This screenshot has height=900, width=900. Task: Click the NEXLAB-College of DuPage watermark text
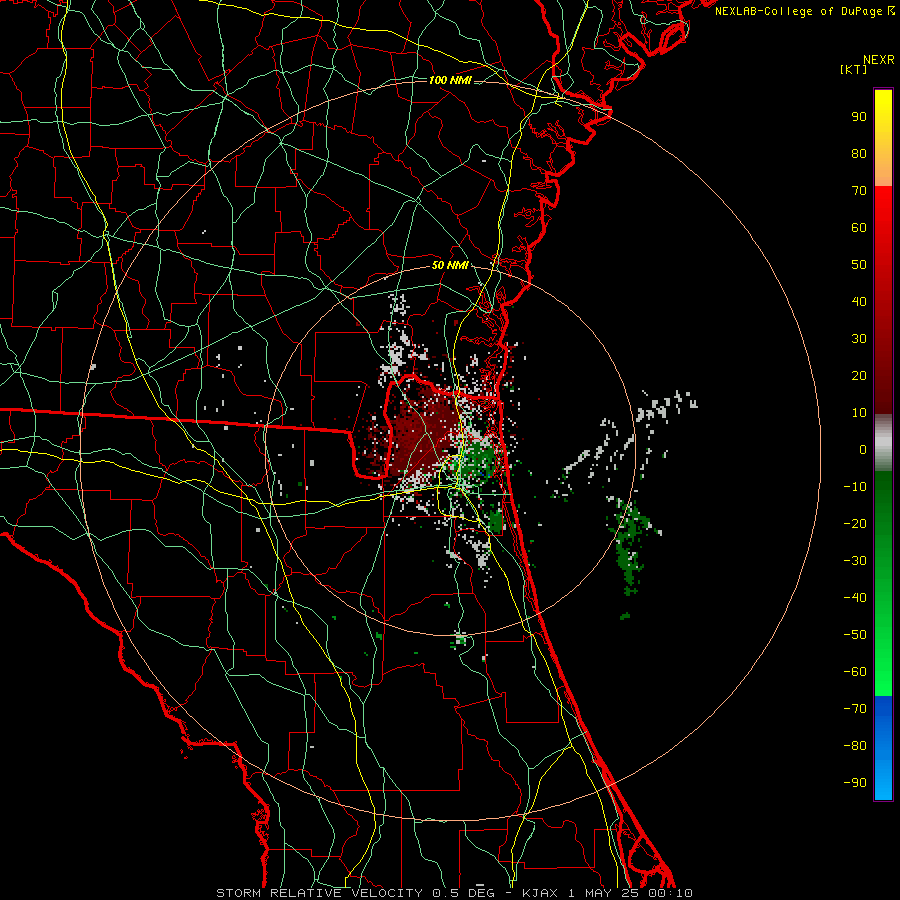(804, 11)
